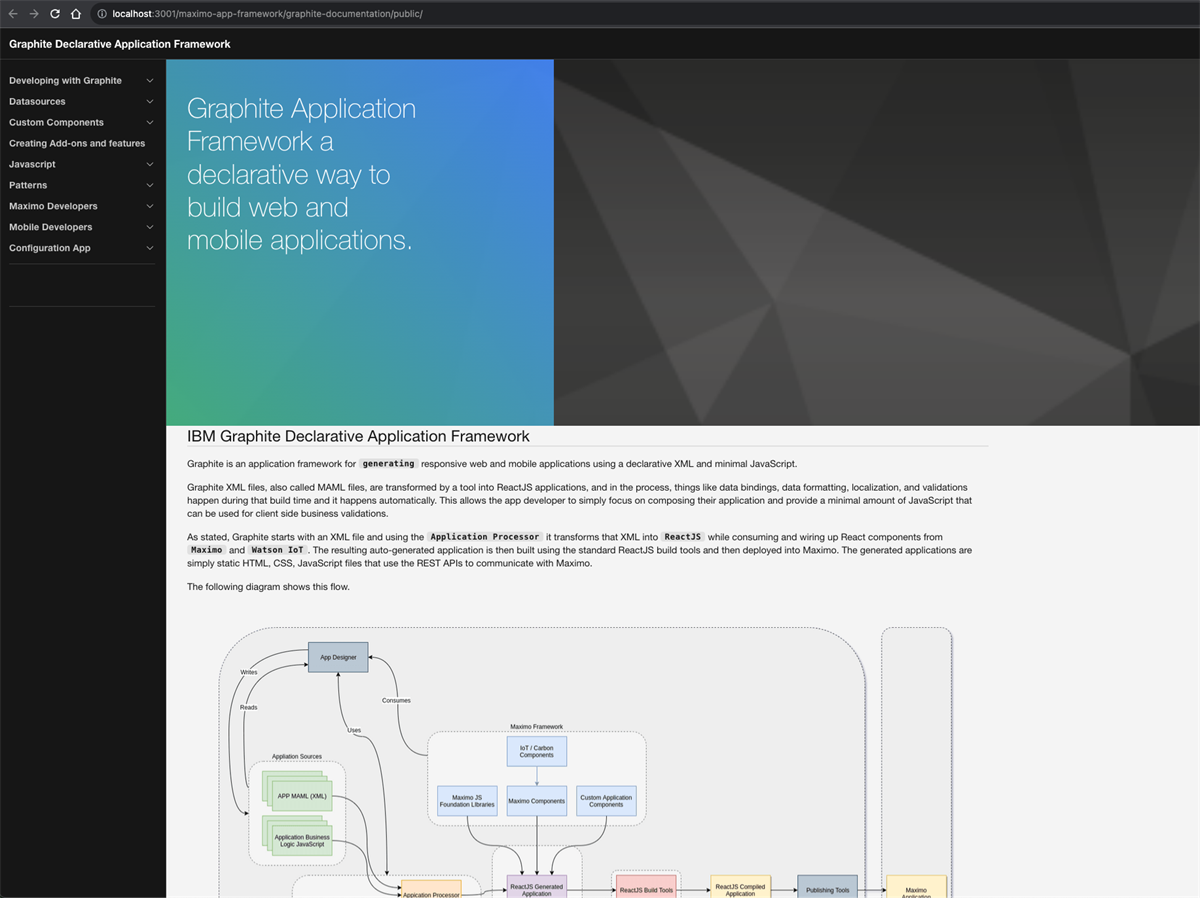This screenshot has height=898, width=1200.
Task: Click the Maximo Components diagram box
Action: [537, 801]
